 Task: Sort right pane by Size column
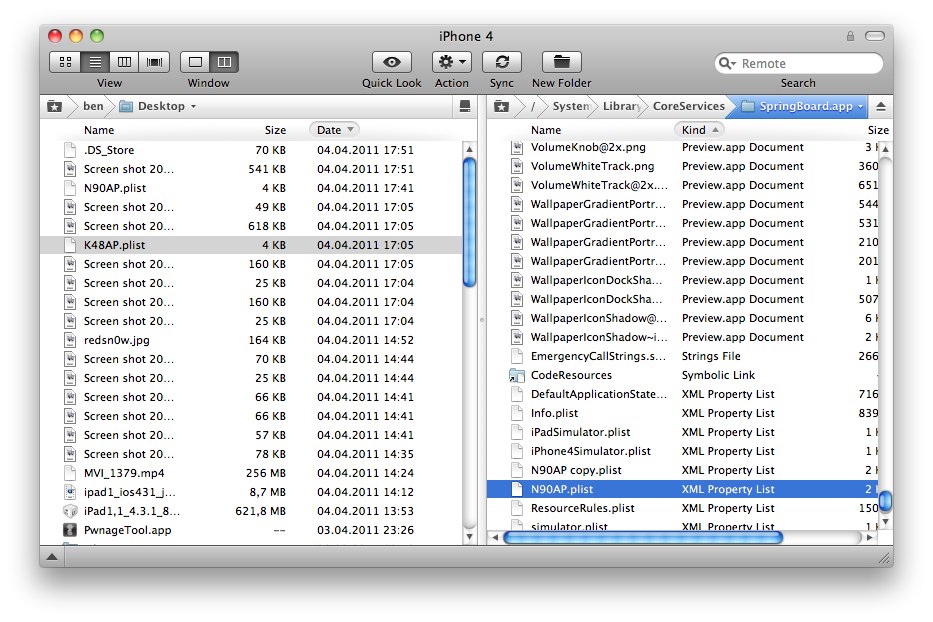point(878,130)
